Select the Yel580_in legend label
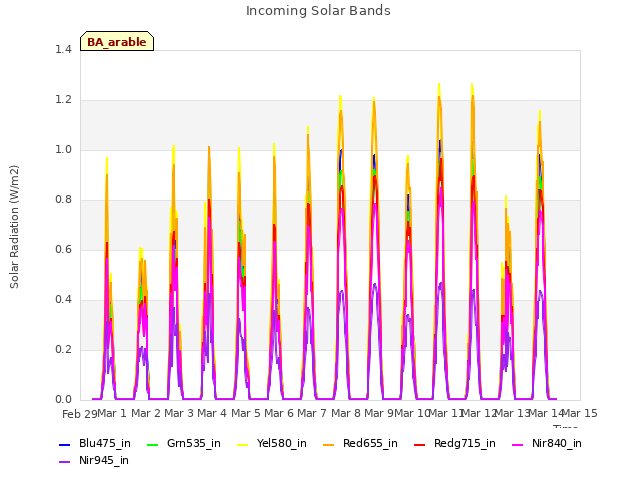The image size is (640, 480). pos(282,444)
